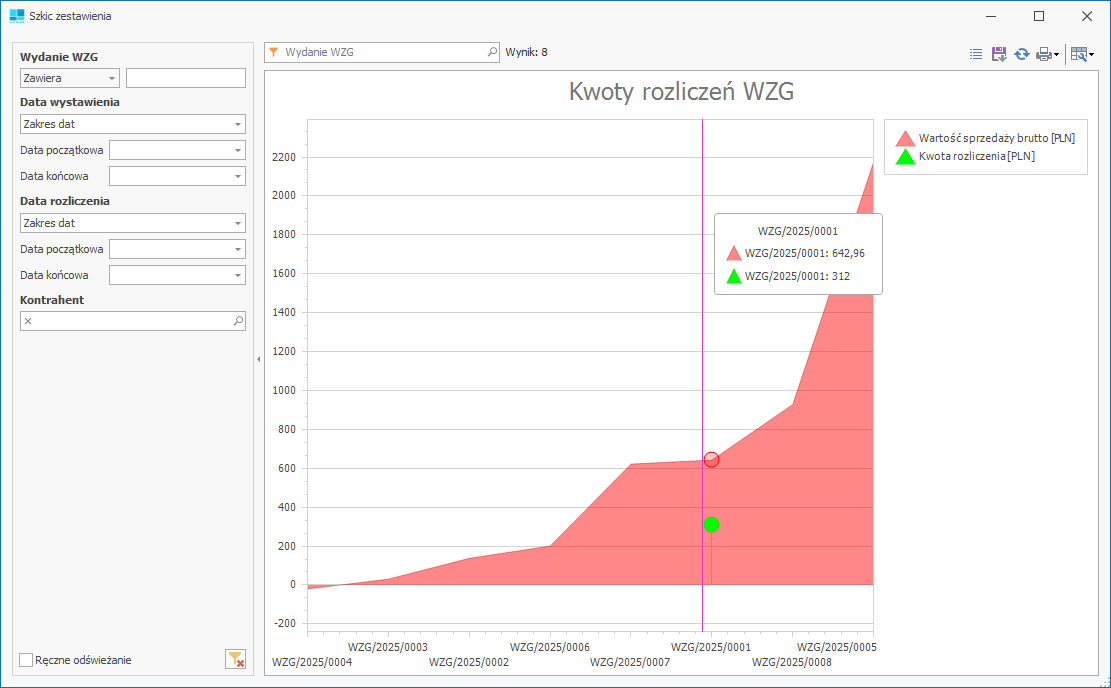The width and height of the screenshot is (1111, 688).
Task: Click the red data point on chart
Action: [x=711, y=459]
